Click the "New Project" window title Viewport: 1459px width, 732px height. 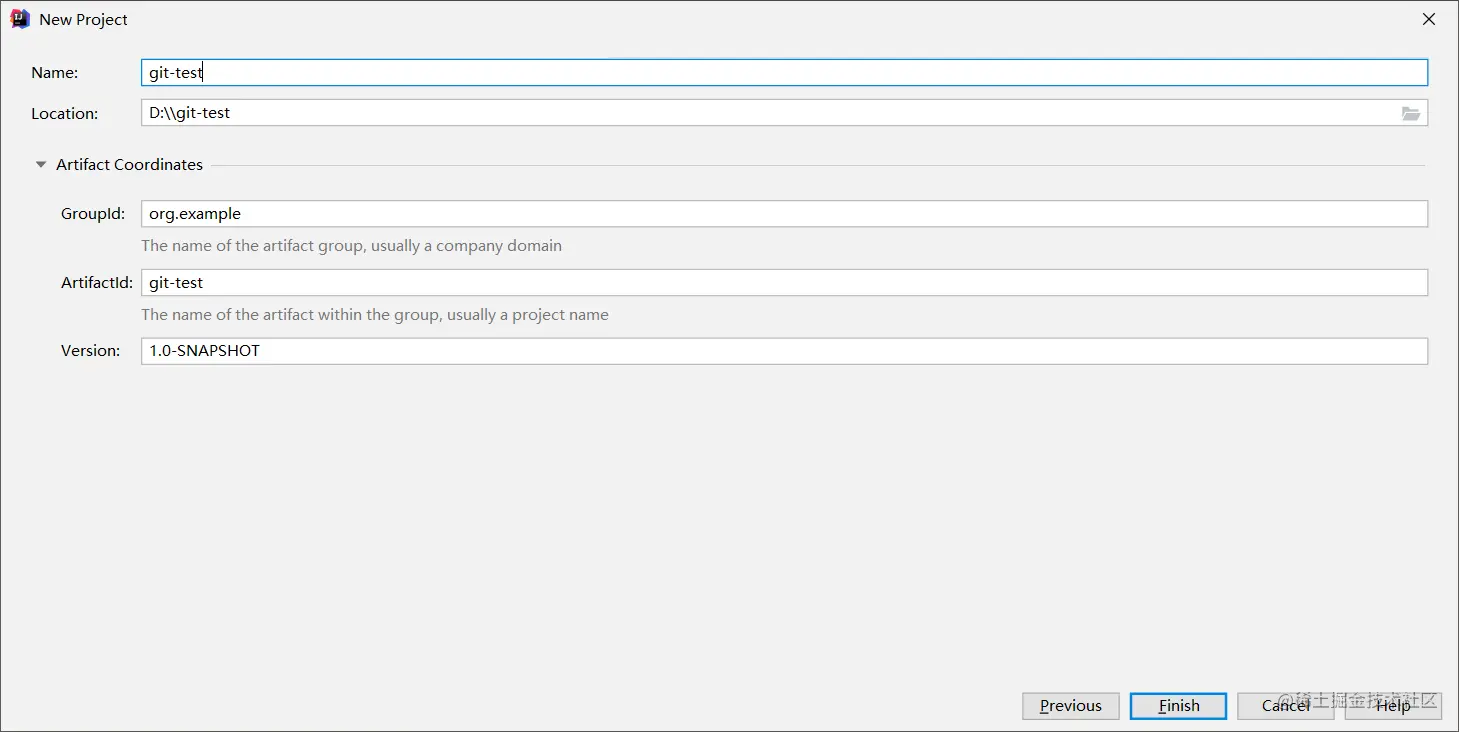(84, 19)
